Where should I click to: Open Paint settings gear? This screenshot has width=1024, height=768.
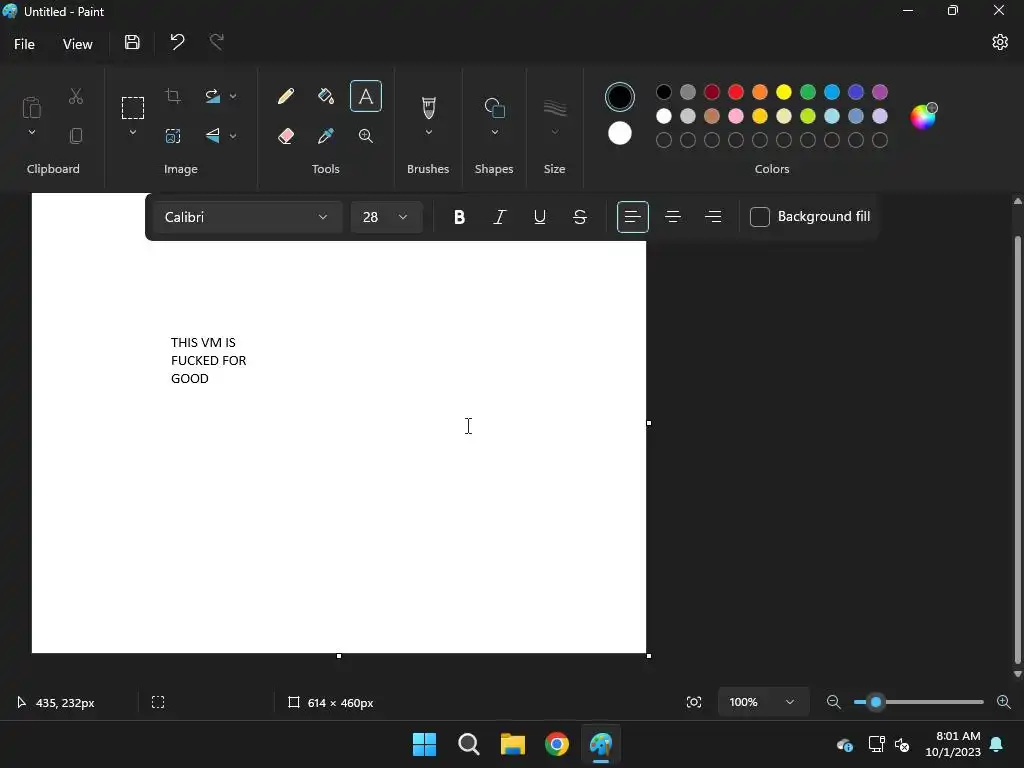point(1000,42)
